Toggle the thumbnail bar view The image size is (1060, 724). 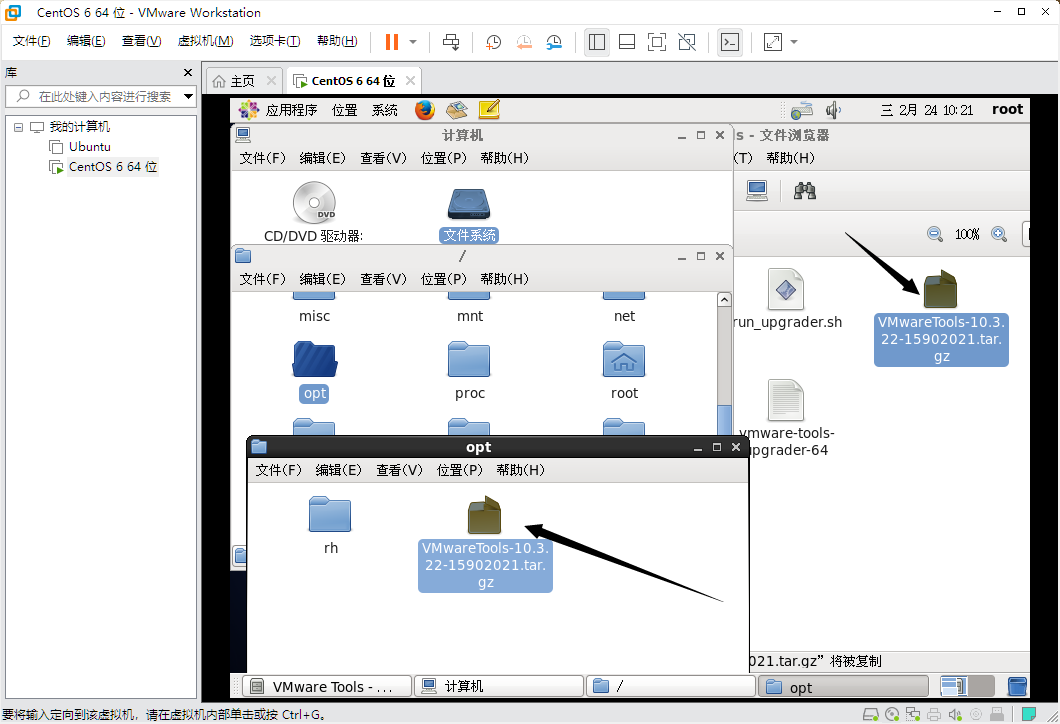[x=627, y=42]
